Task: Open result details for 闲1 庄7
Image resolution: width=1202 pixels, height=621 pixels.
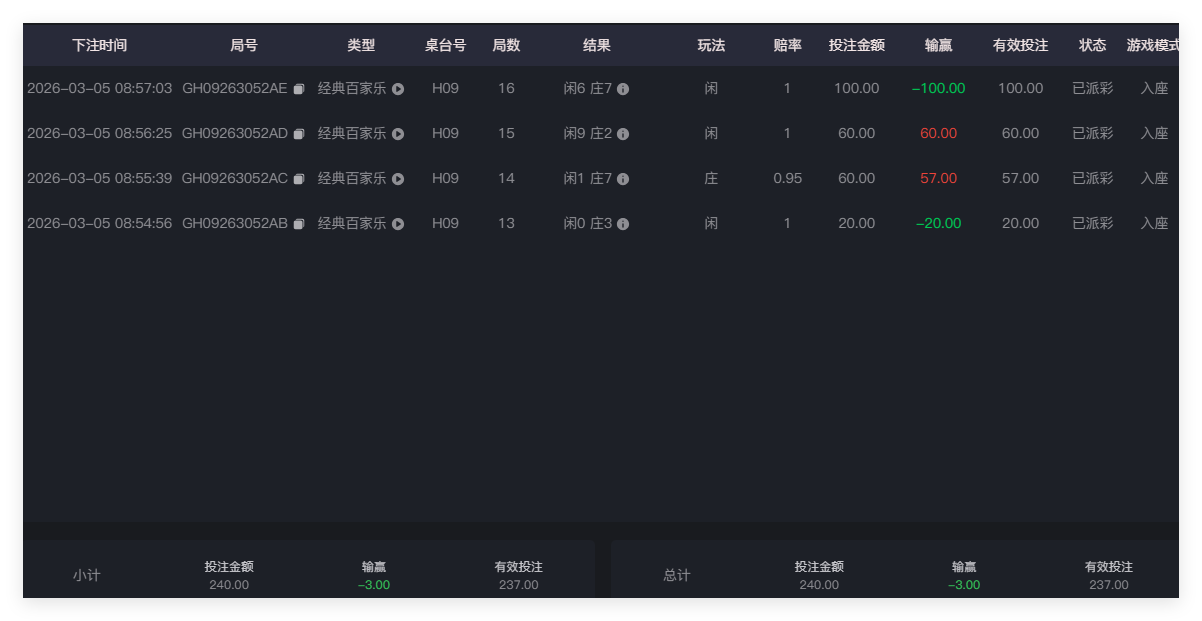Action: coord(622,178)
